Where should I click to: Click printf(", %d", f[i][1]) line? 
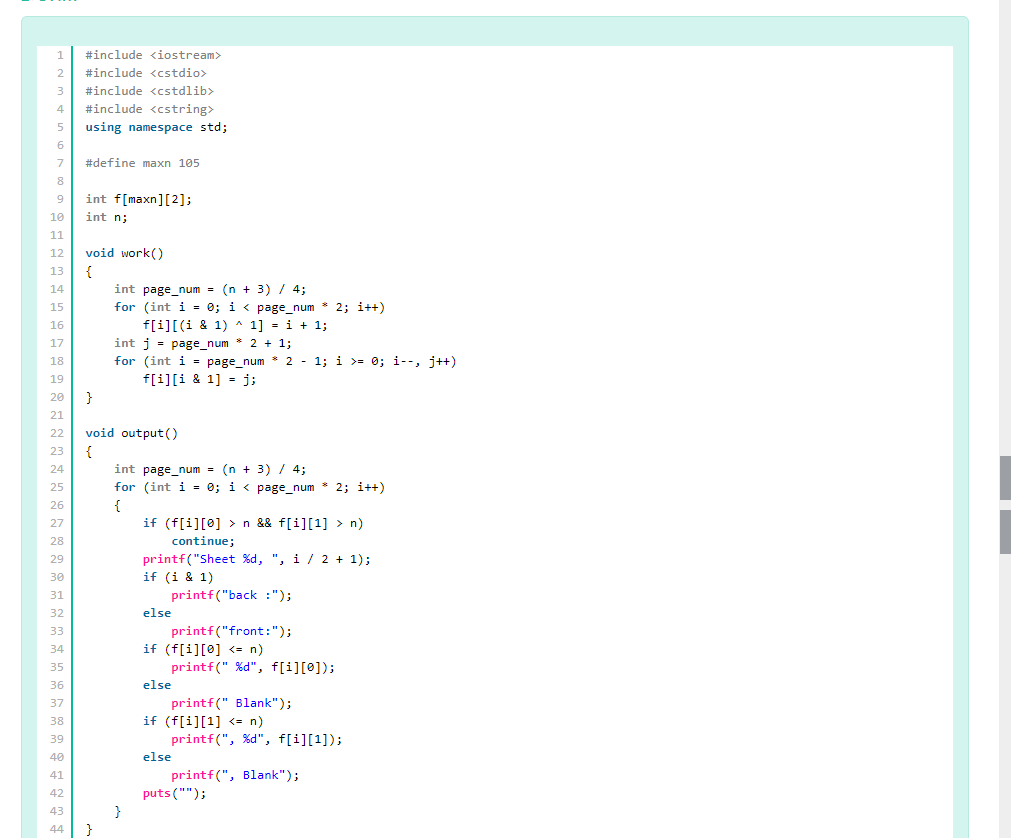point(257,739)
